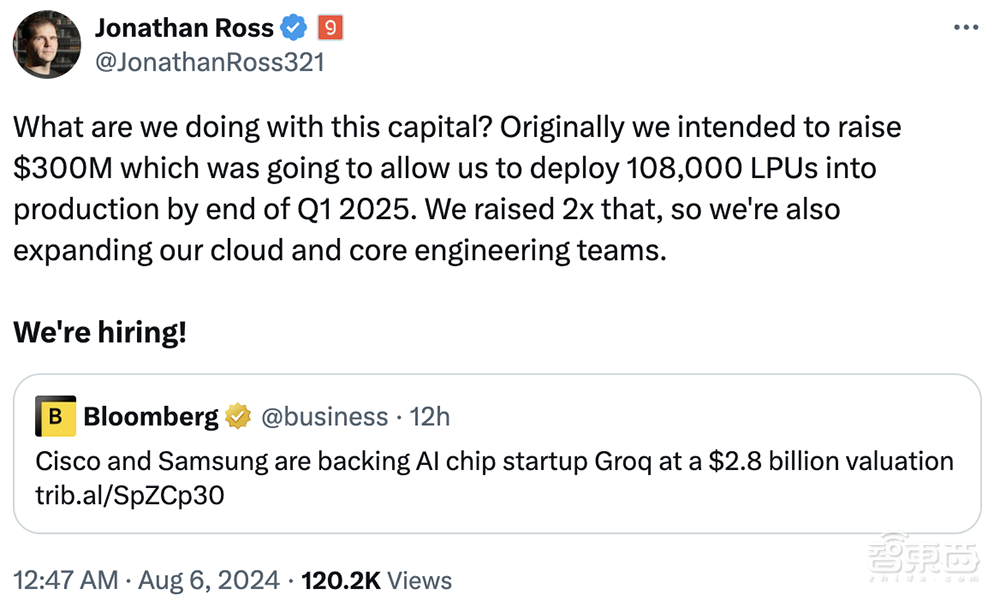
Task: Click the blue verified checkmark badge
Action: pos(297,29)
